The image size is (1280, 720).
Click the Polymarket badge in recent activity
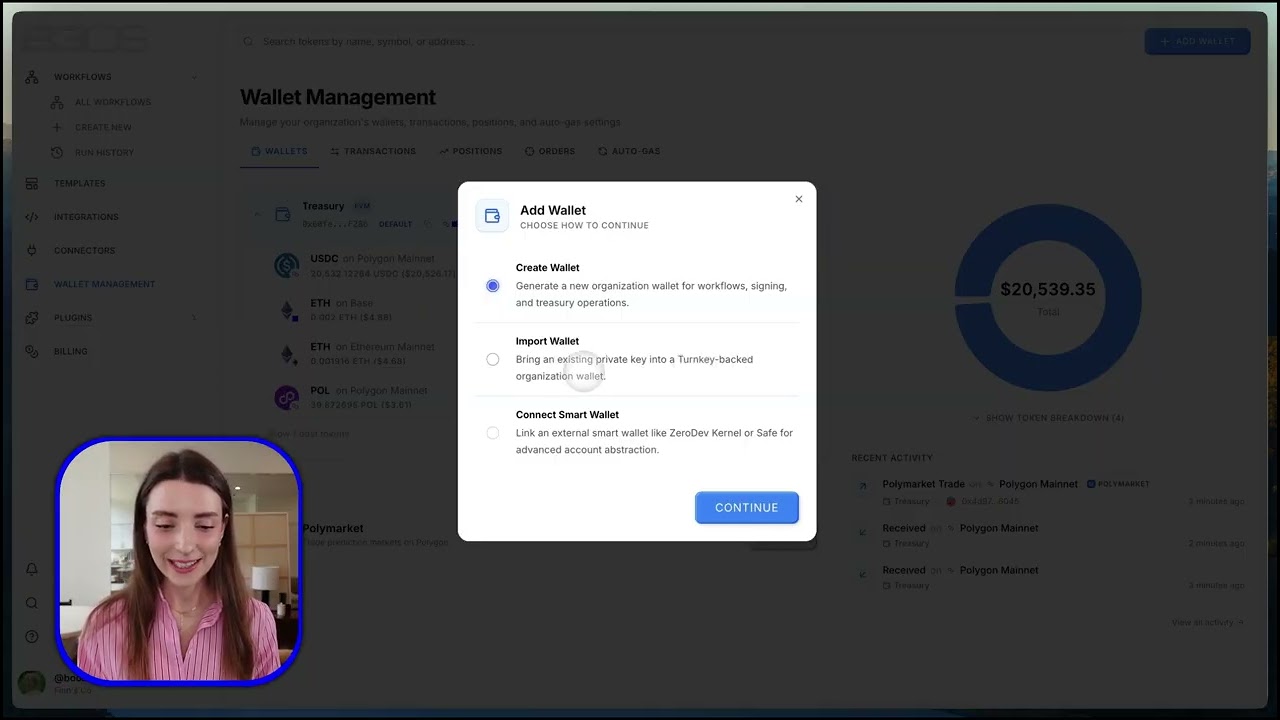[1118, 484]
